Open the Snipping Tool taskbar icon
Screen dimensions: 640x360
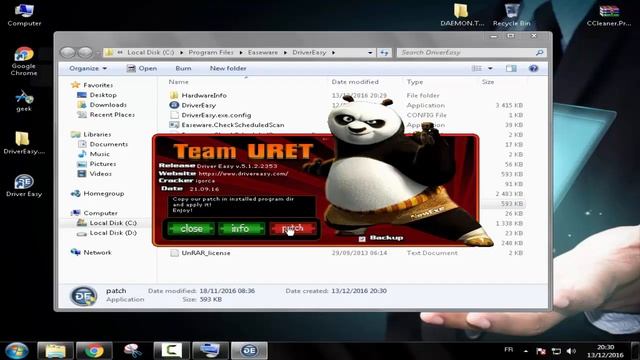pos(133,351)
